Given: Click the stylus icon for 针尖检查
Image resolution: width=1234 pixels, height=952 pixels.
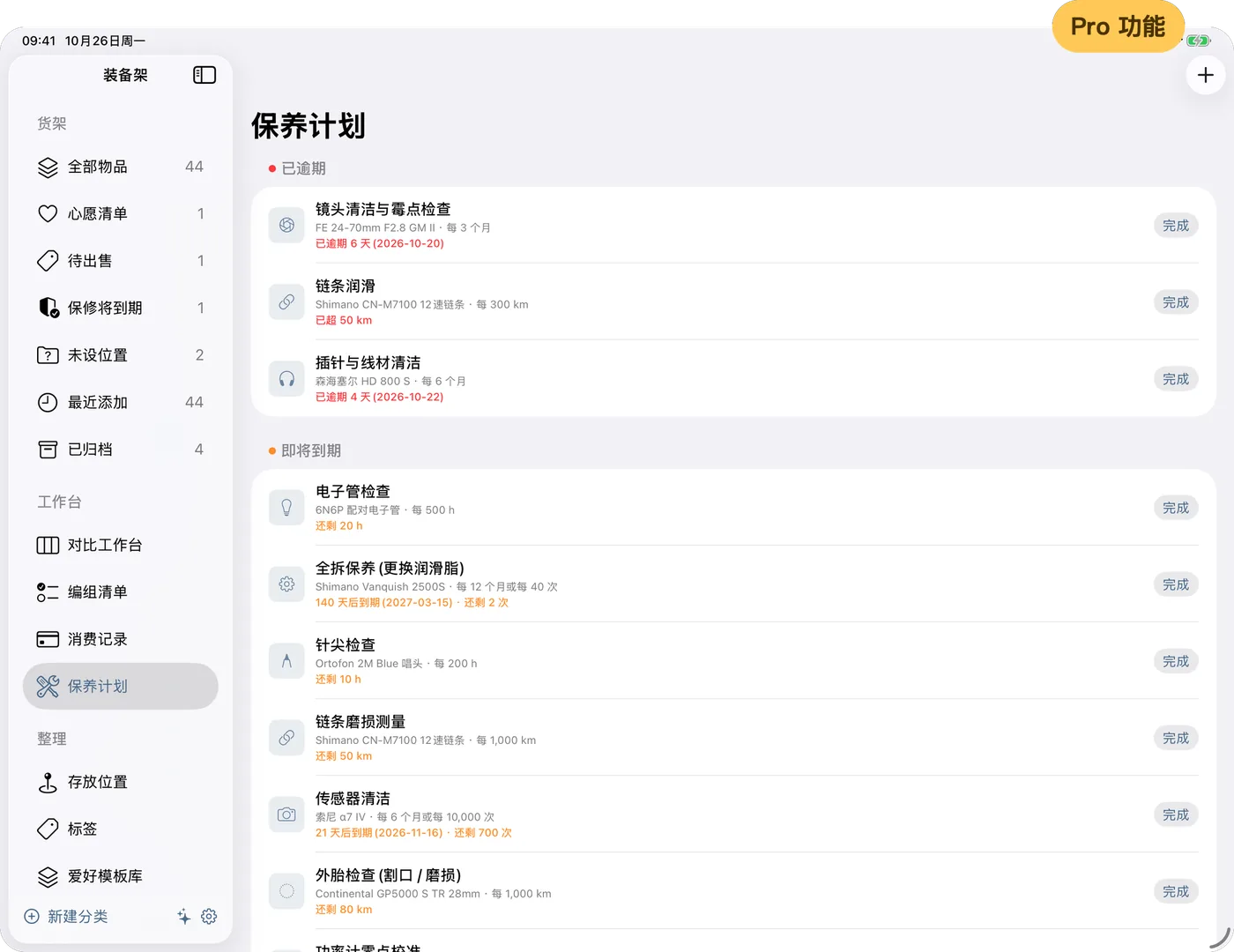Looking at the screenshot, I should pos(286,661).
